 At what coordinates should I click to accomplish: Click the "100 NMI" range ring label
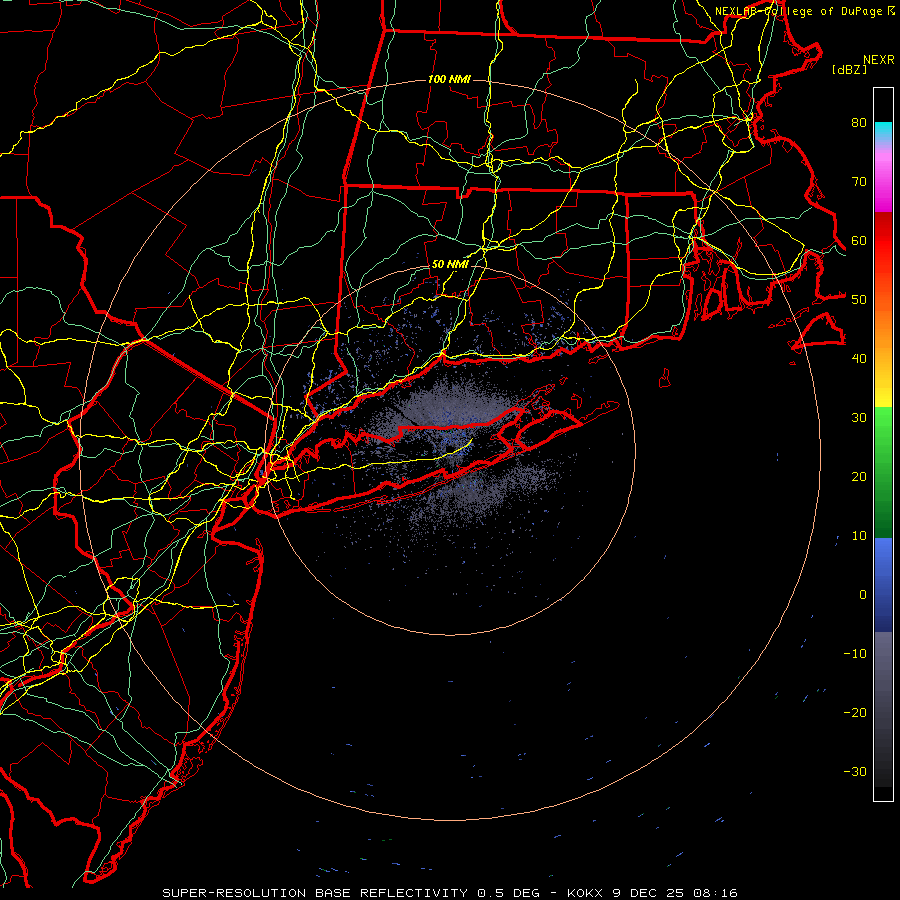click(x=449, y=79)
